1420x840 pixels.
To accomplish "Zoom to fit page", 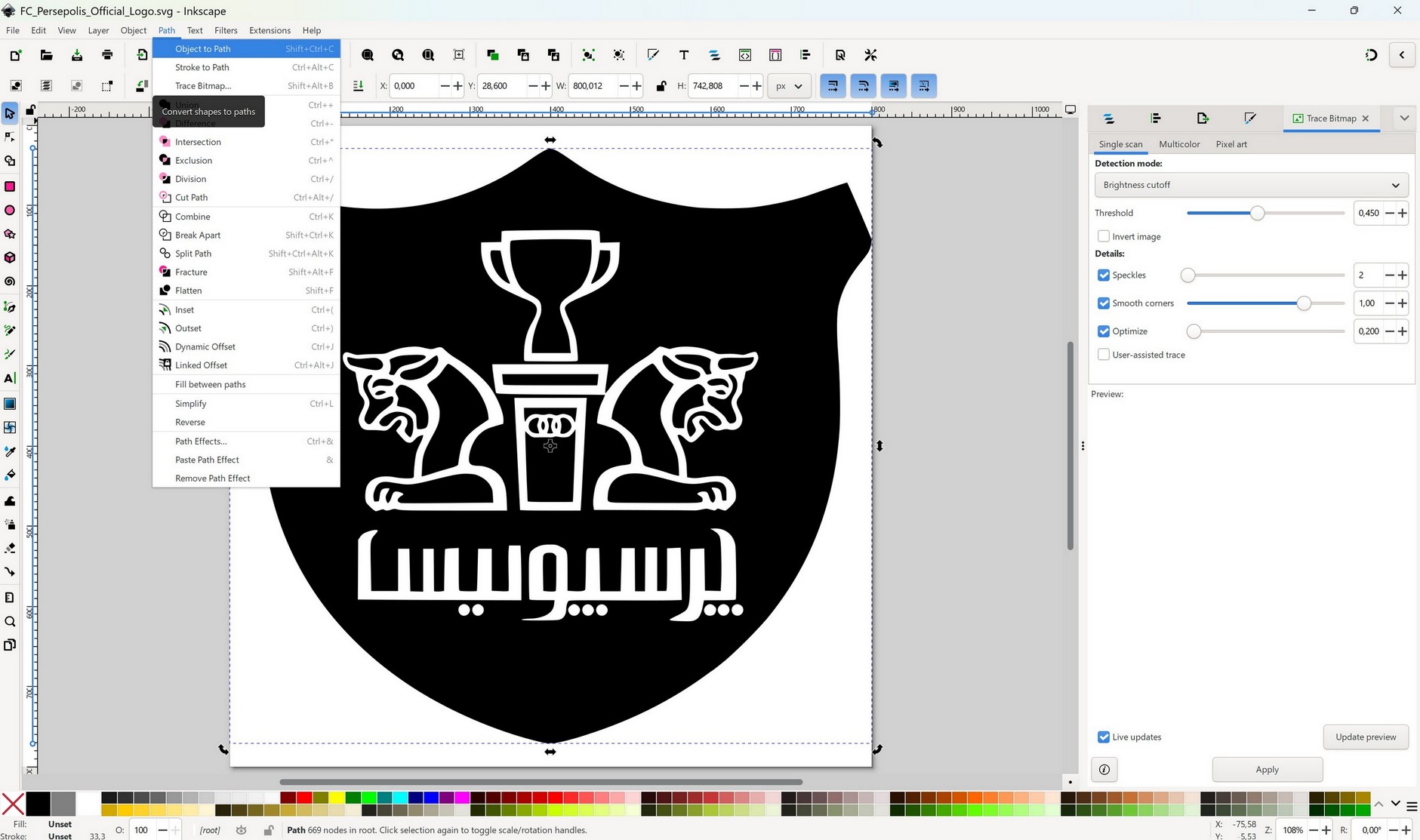I will click(x=428, y=55).
